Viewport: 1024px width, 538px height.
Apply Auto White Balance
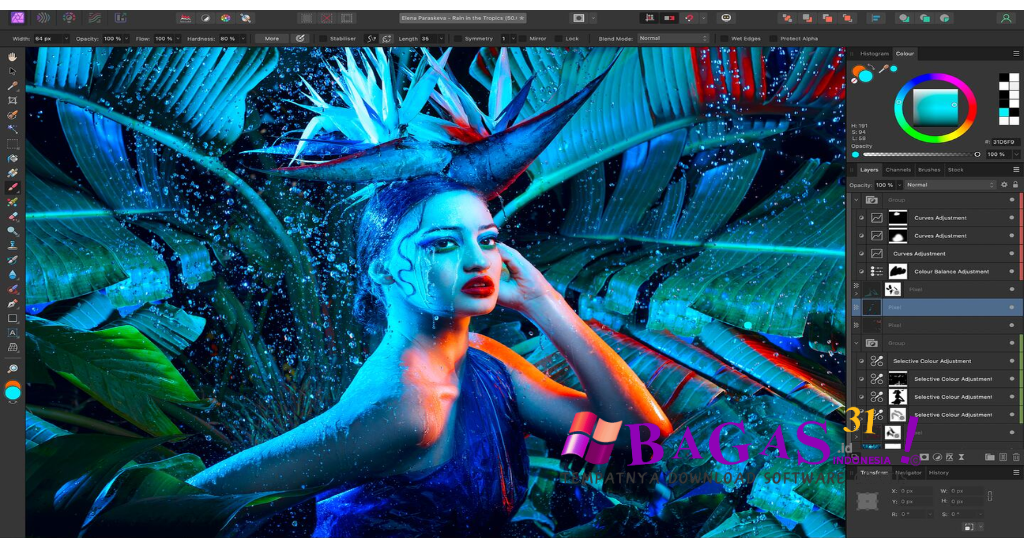tap(246, 18)
